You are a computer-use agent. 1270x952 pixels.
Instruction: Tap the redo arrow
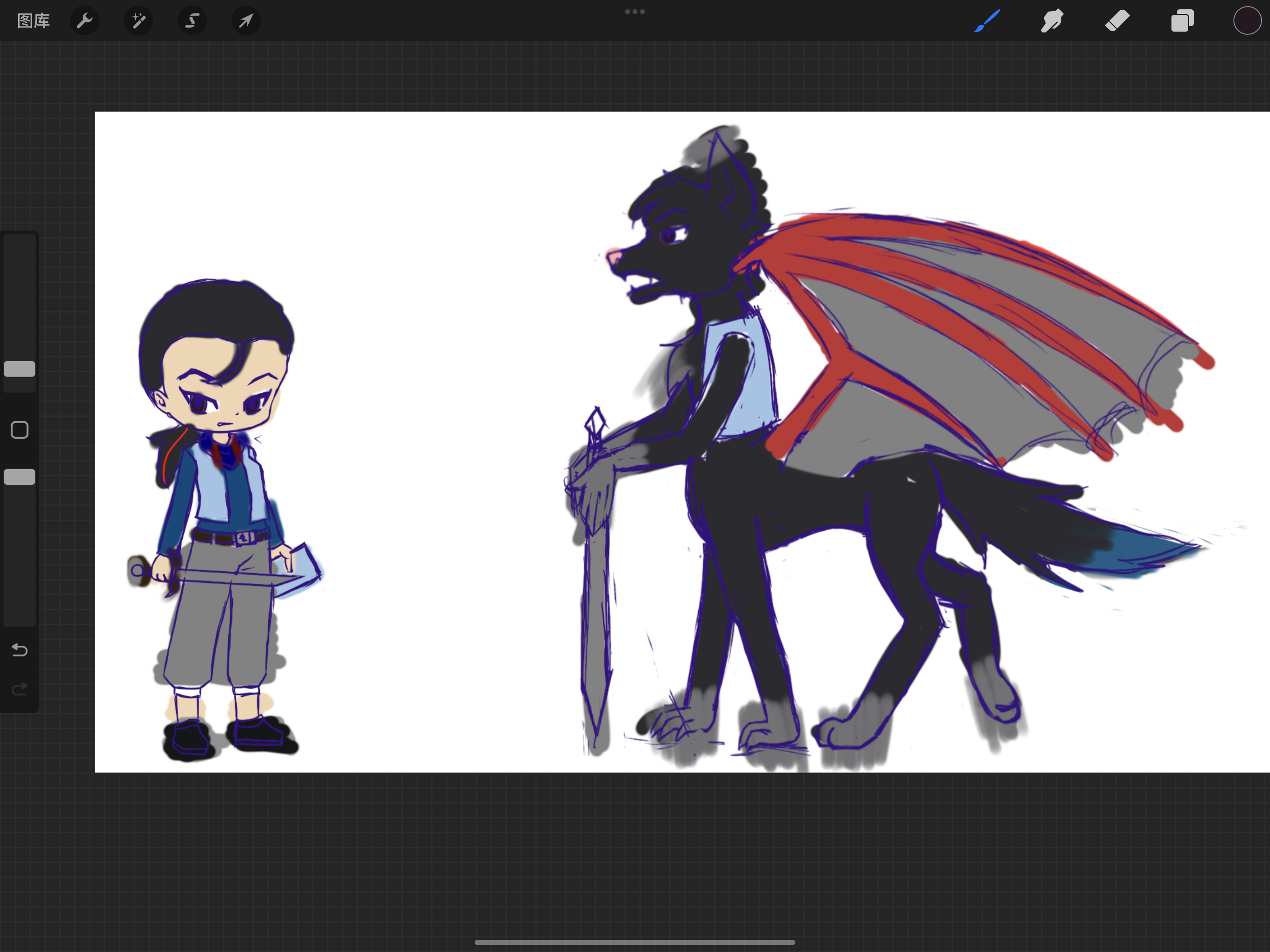tap(20, 688)
